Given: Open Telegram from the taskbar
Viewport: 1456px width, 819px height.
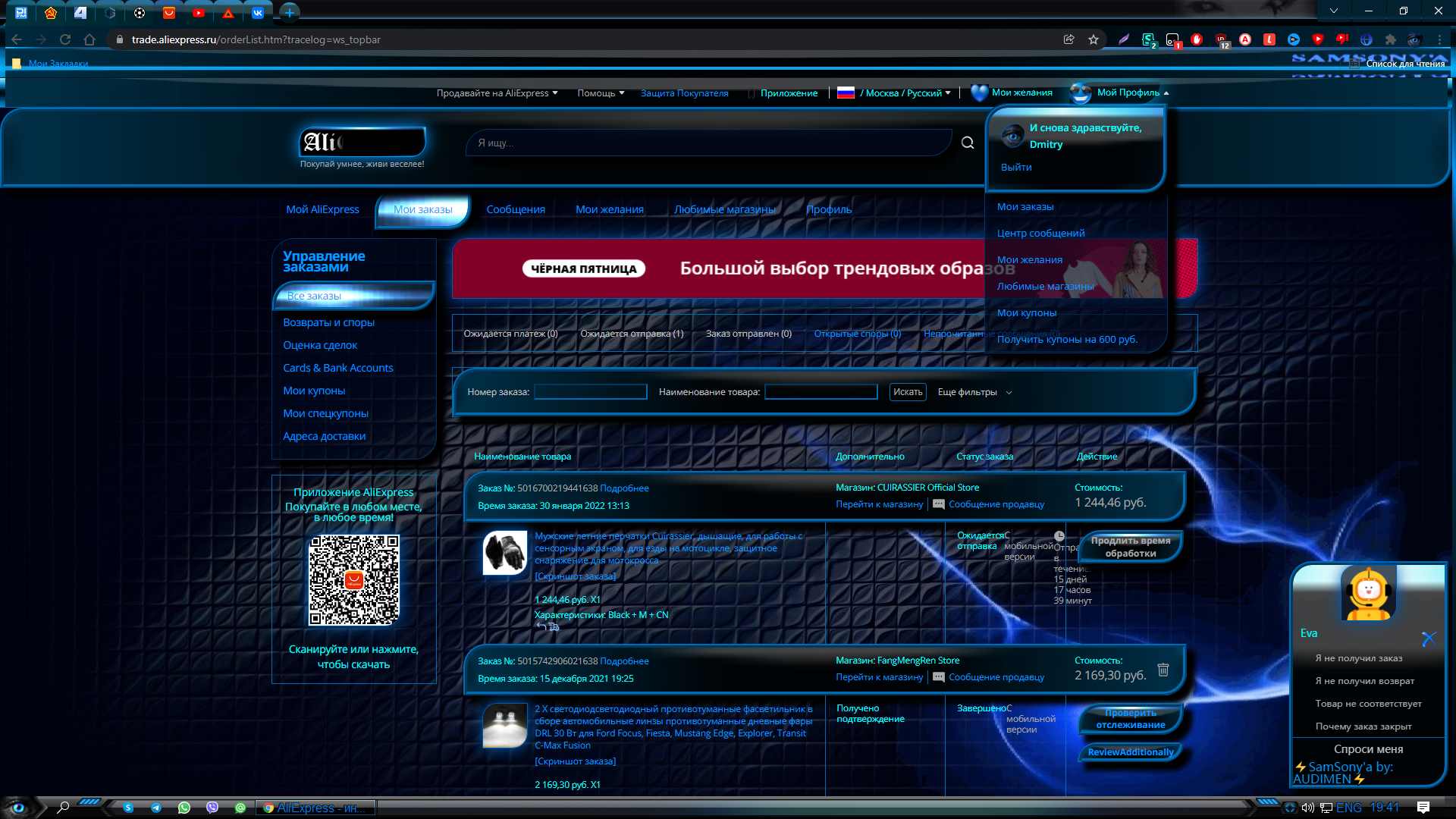Looking at the screenshot, I should 156,808.
